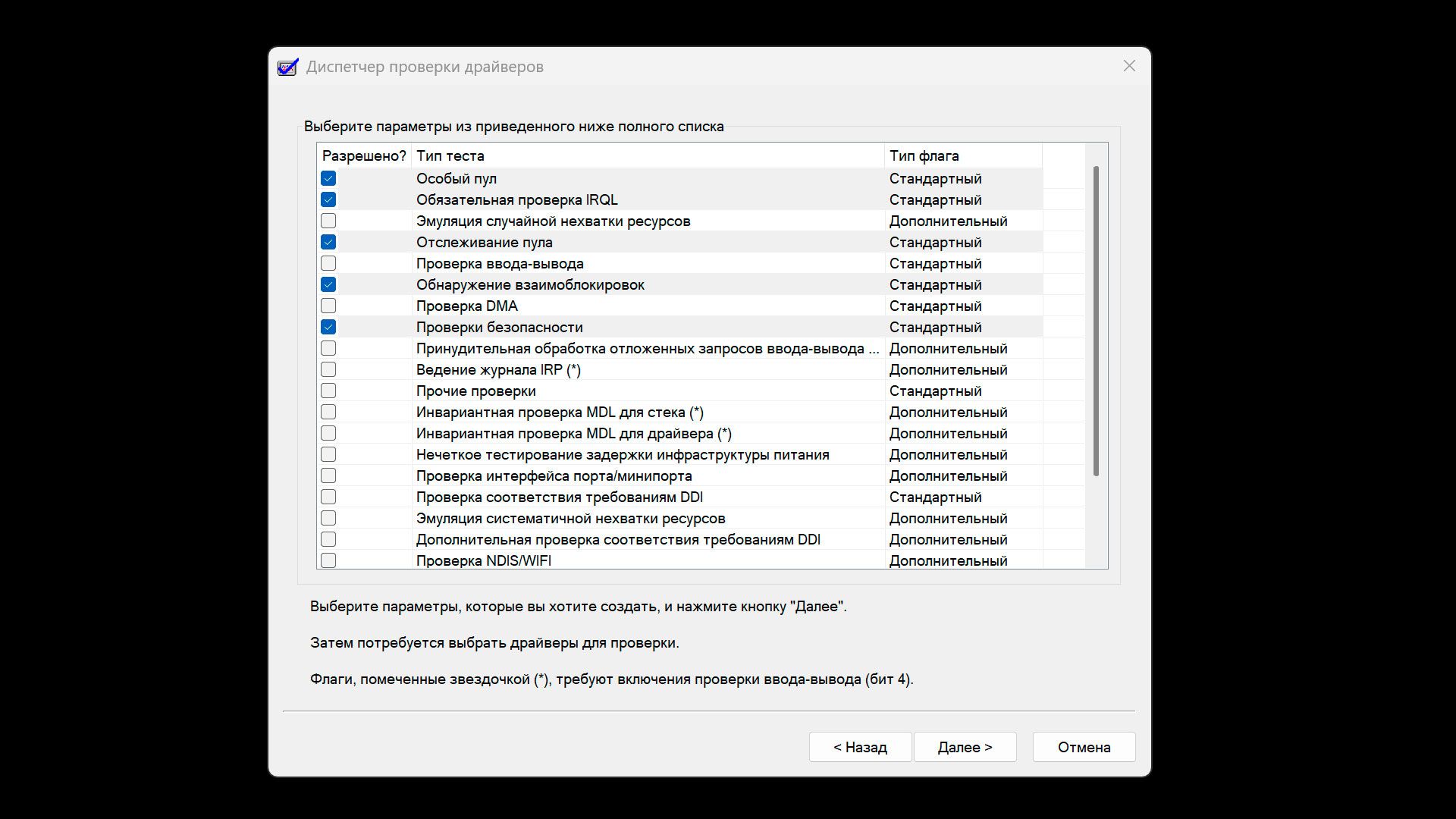Click Дополнительный flag in Ведение журнала IRP row
1456x819 pixels.
(948, 369)
